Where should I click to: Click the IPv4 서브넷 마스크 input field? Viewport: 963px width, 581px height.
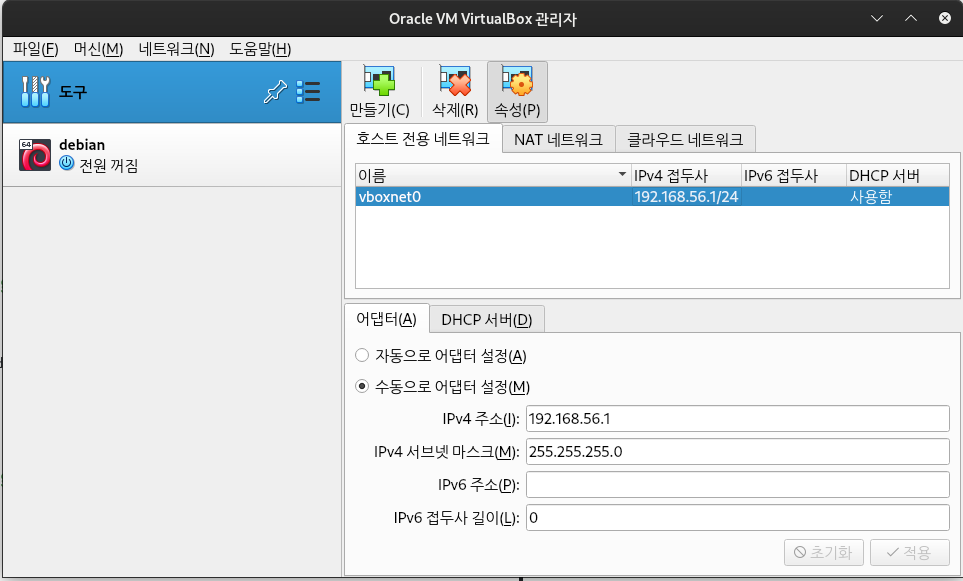(x=738, y=452)
